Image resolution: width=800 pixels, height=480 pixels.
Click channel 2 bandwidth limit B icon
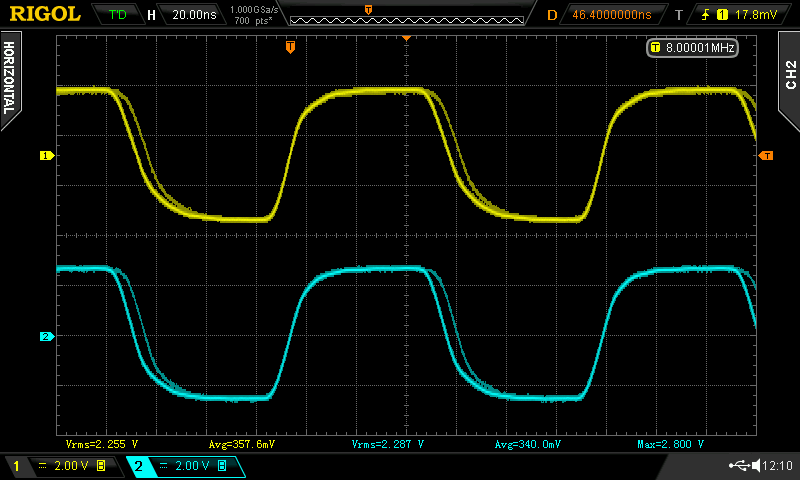pos(222,466)
